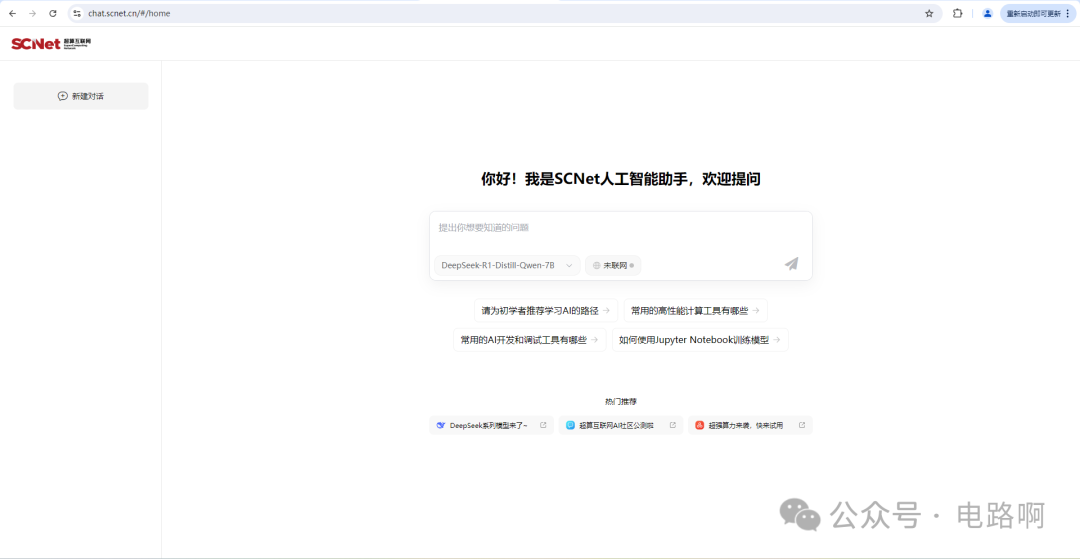Viewport: 1080px width, 559px height.
Task: Click the whale icon on DeepSeek card
Action: (441, 425)
